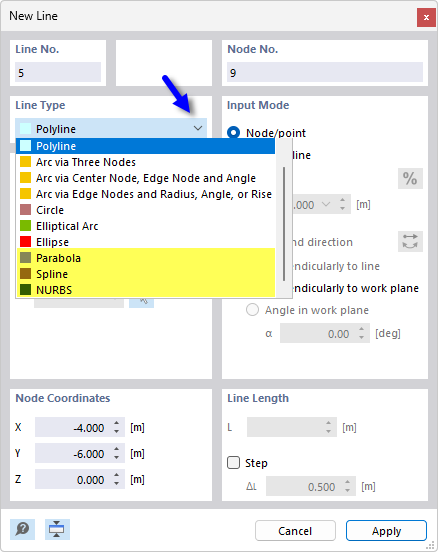This screenshot has width=438, height=552.
Task: Click the Cancel button
Action: [x=295, y=531]
